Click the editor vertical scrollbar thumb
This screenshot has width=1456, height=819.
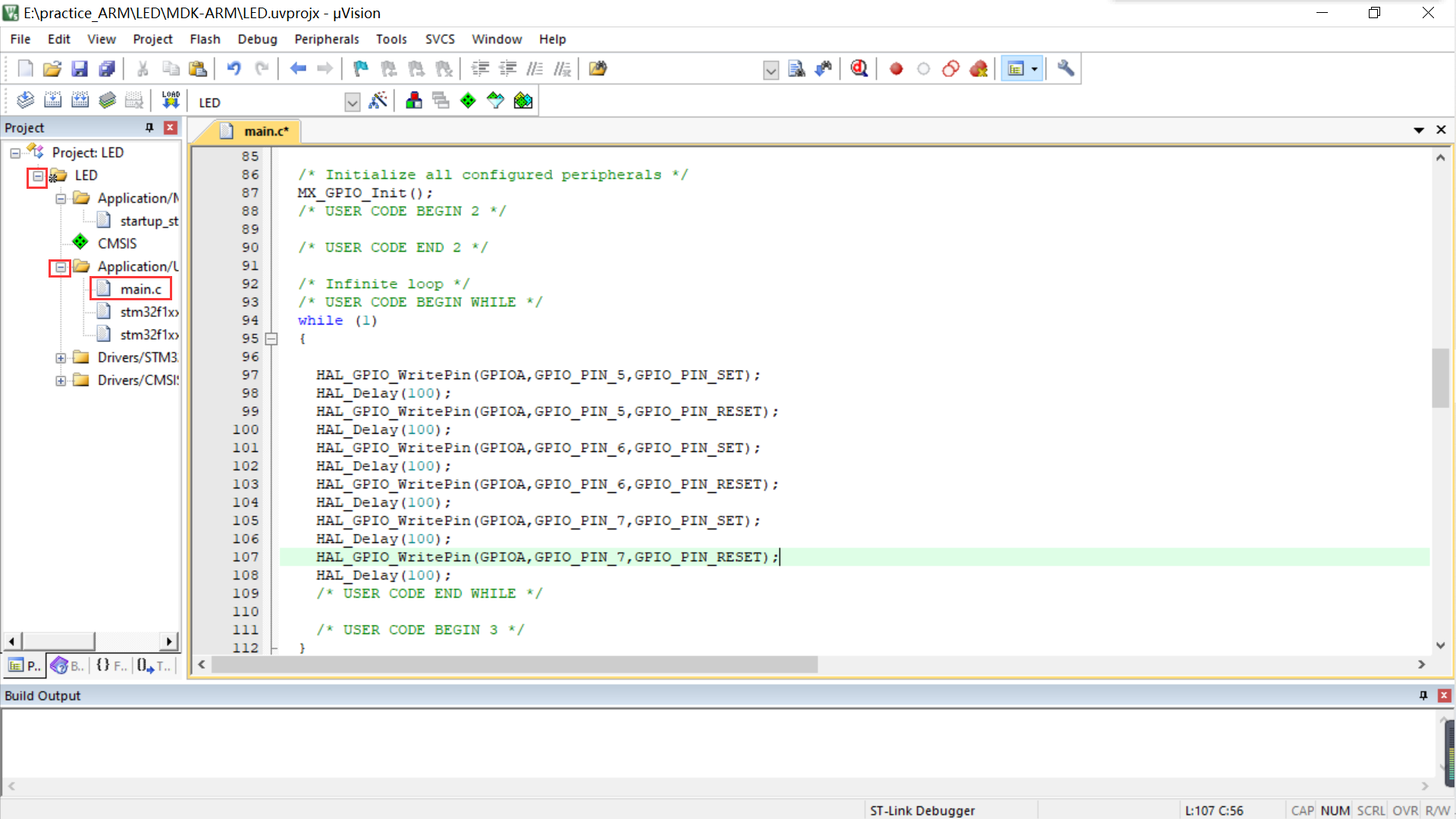[x=1440, y=378]
